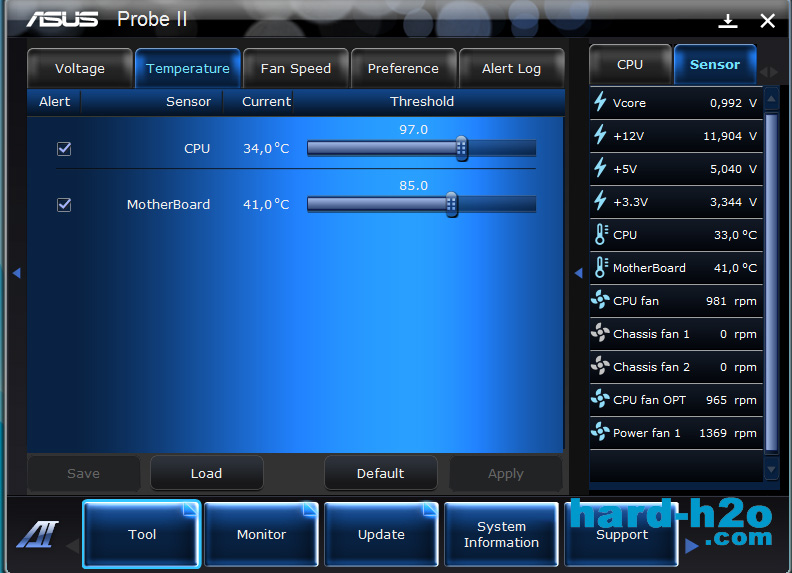
Task: Show next bottom menu items with right arrow
Action: point(691,546)
